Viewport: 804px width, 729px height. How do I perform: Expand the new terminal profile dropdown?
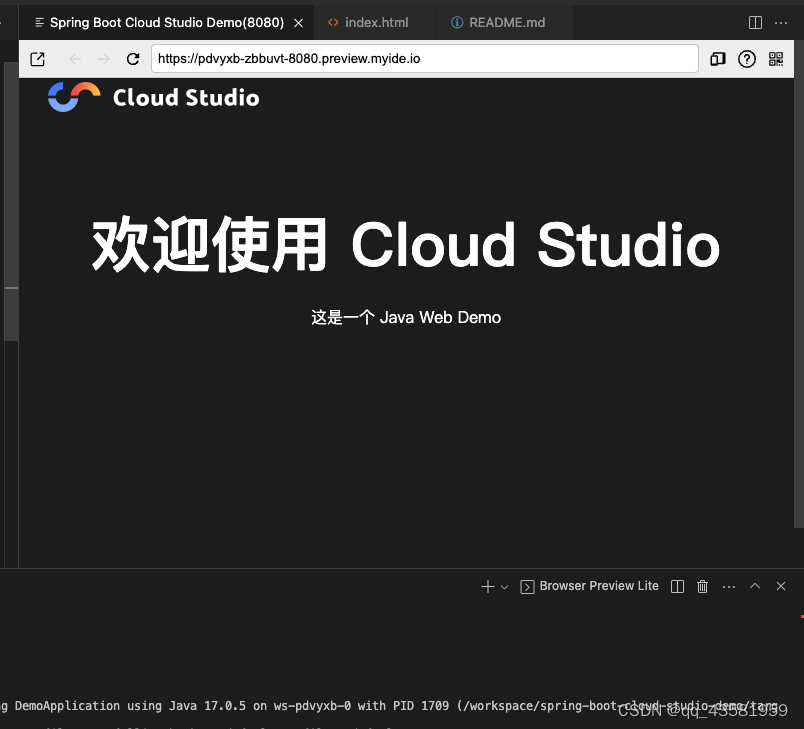(x=505, y=587)
